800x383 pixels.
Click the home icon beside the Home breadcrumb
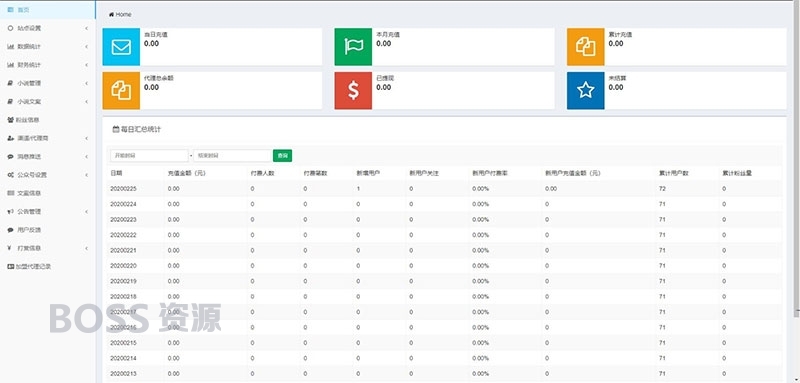(x=111, y=14)
